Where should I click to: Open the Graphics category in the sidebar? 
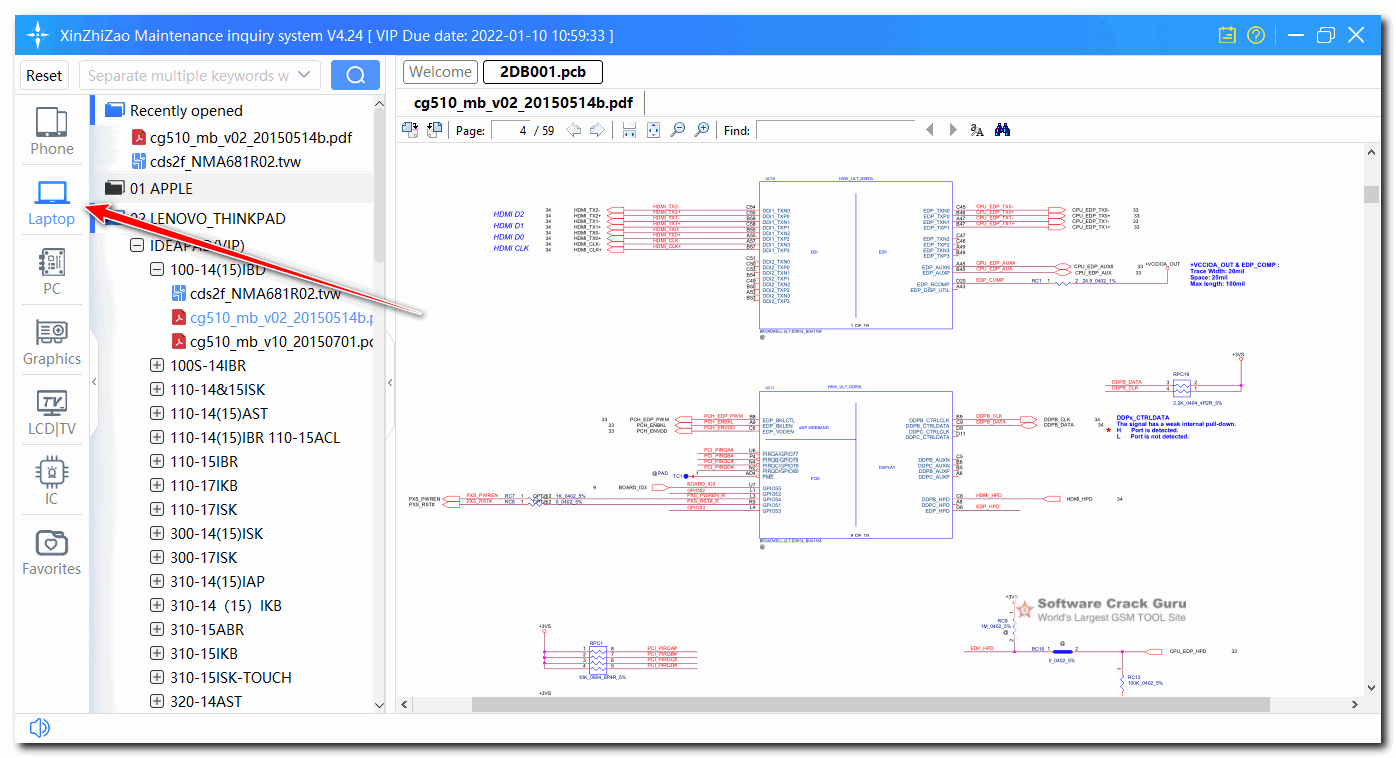click(x=51, y=342)
